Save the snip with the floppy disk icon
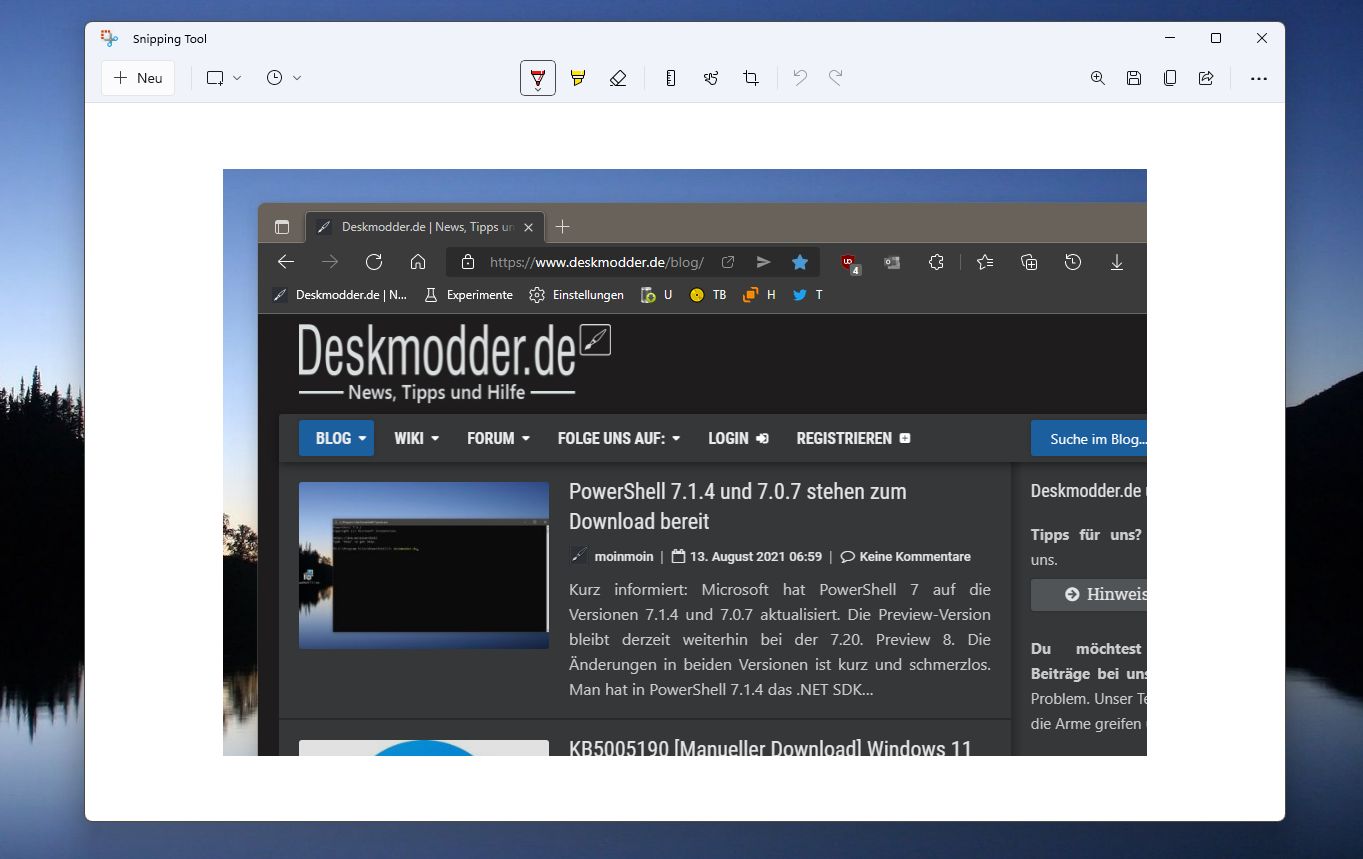The width and height of the screenshot is (1363, 859). coord(1134,78)
